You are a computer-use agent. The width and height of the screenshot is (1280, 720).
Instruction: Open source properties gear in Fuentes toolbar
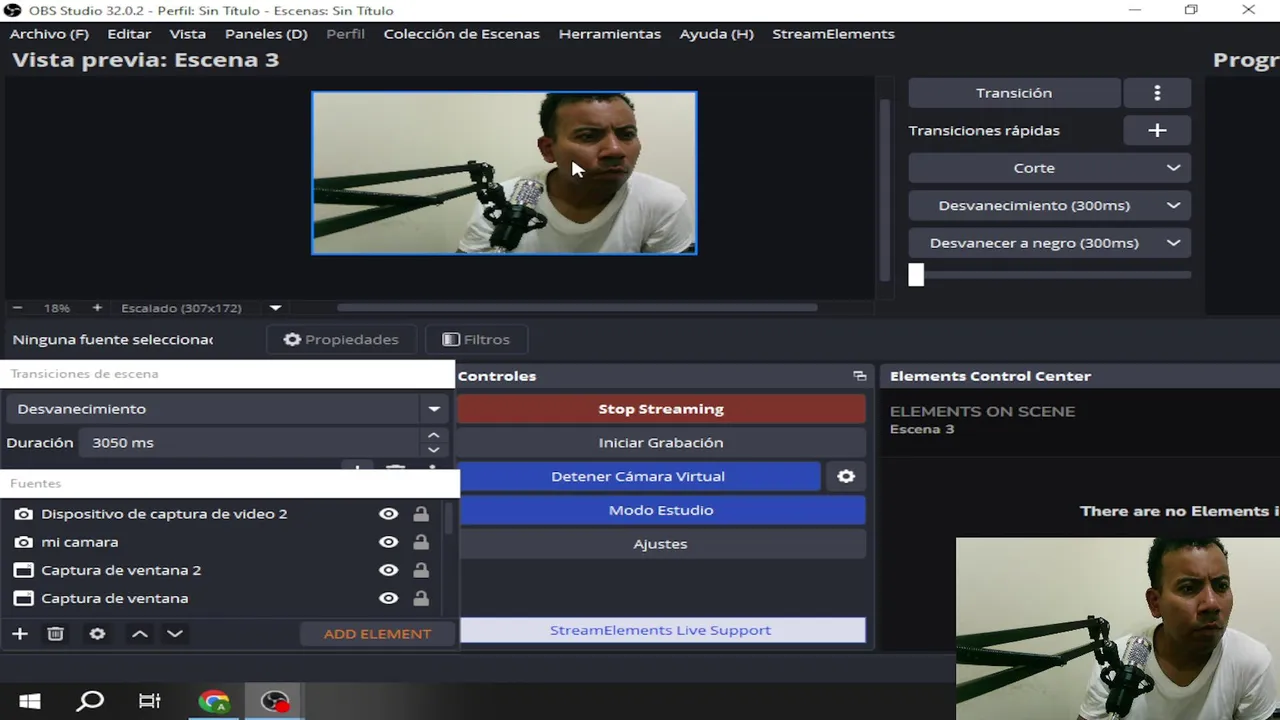[97, 634]
